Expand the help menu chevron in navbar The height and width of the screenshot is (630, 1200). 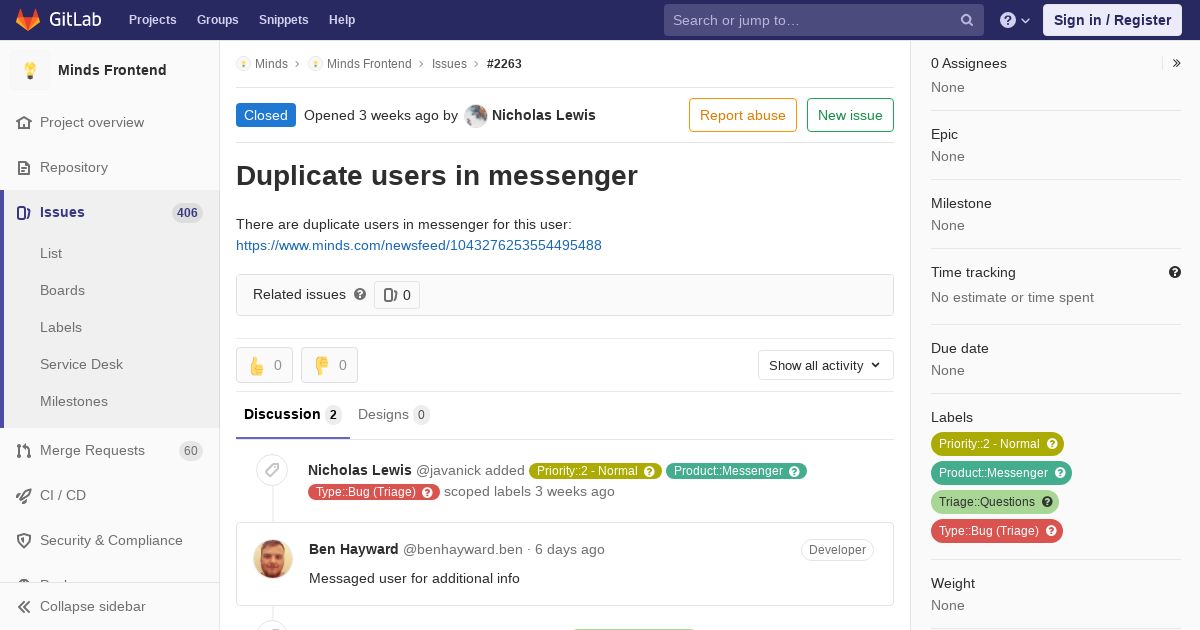tap(1025, 20)
